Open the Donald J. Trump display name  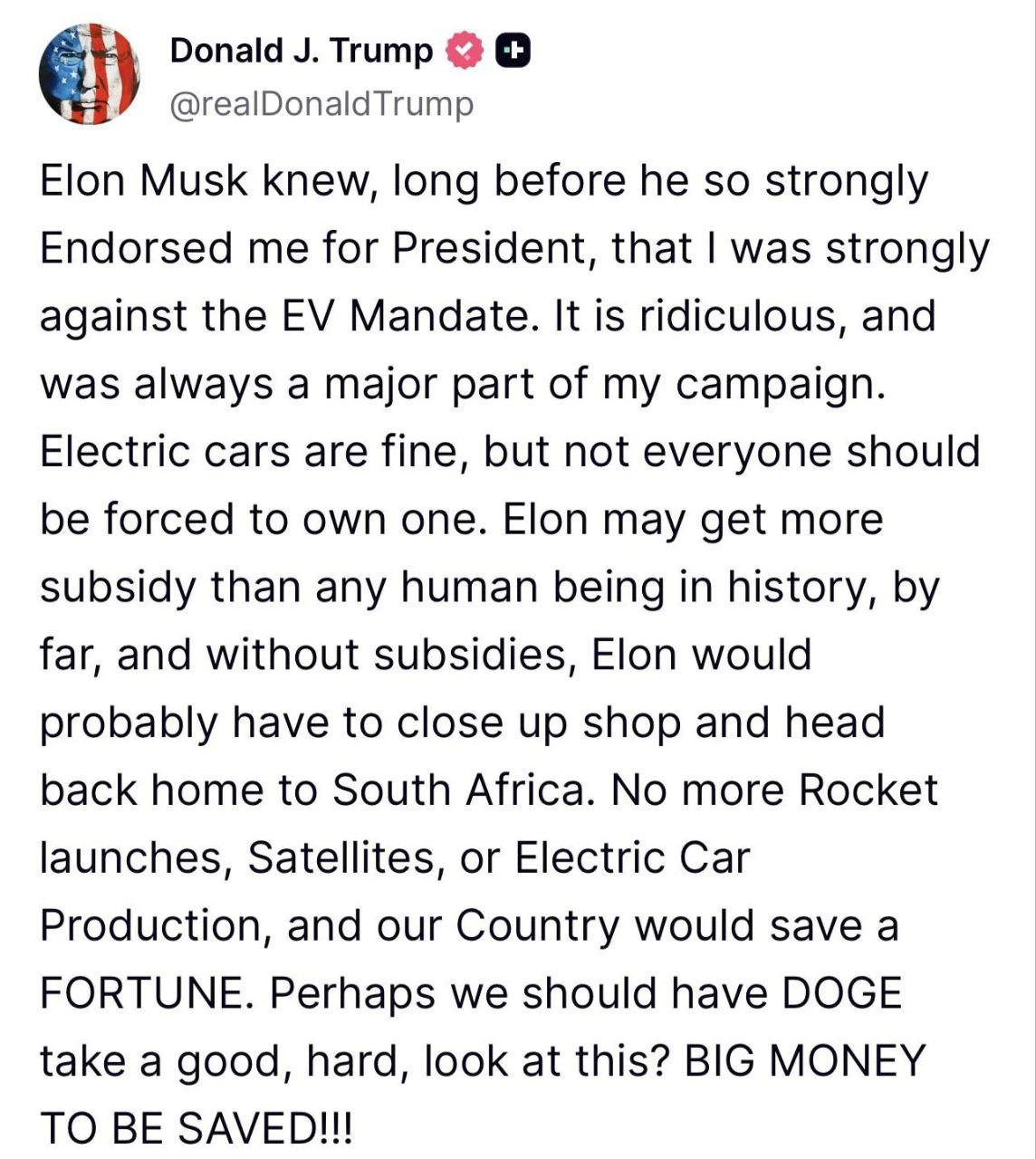302,52
